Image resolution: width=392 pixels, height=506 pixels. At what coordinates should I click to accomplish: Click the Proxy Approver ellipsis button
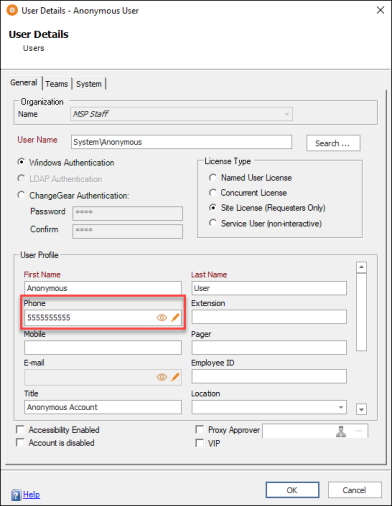(359, 431)
